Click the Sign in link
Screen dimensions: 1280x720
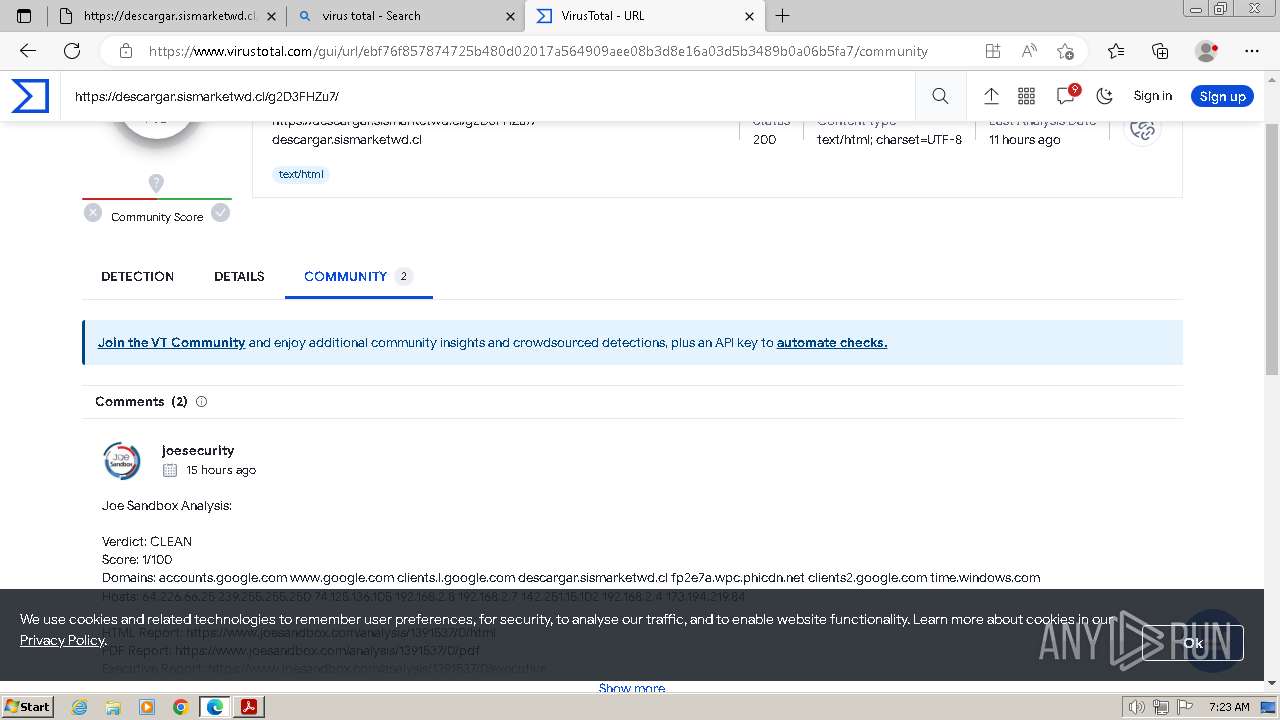[x=1152, y=96]
